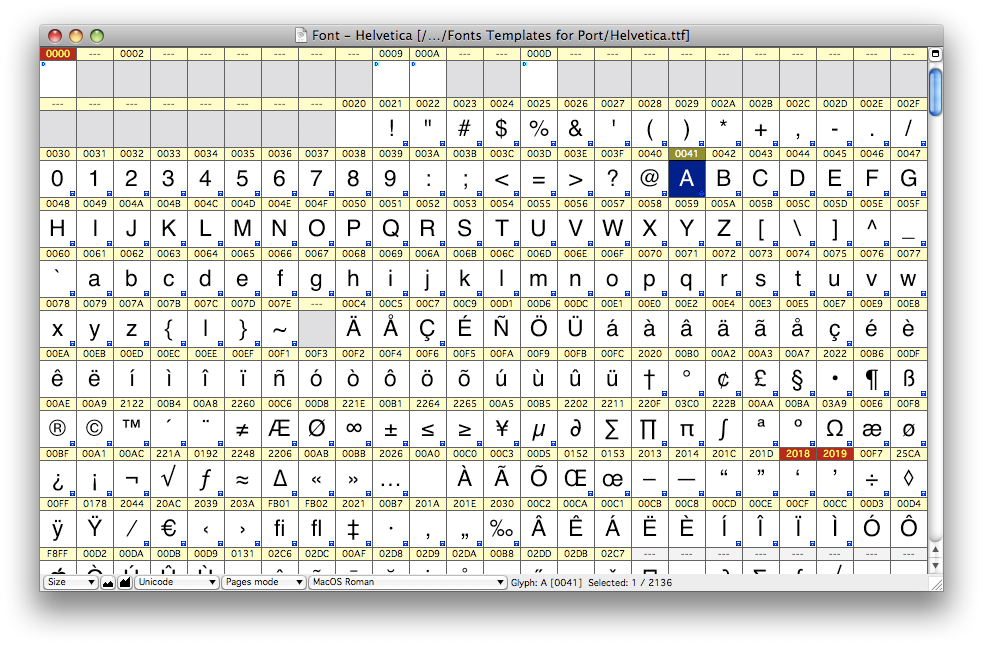This screenshot has width=983, height=646.
Task: Click the red 0000 caption cell
Action: [x=58, y=54]
